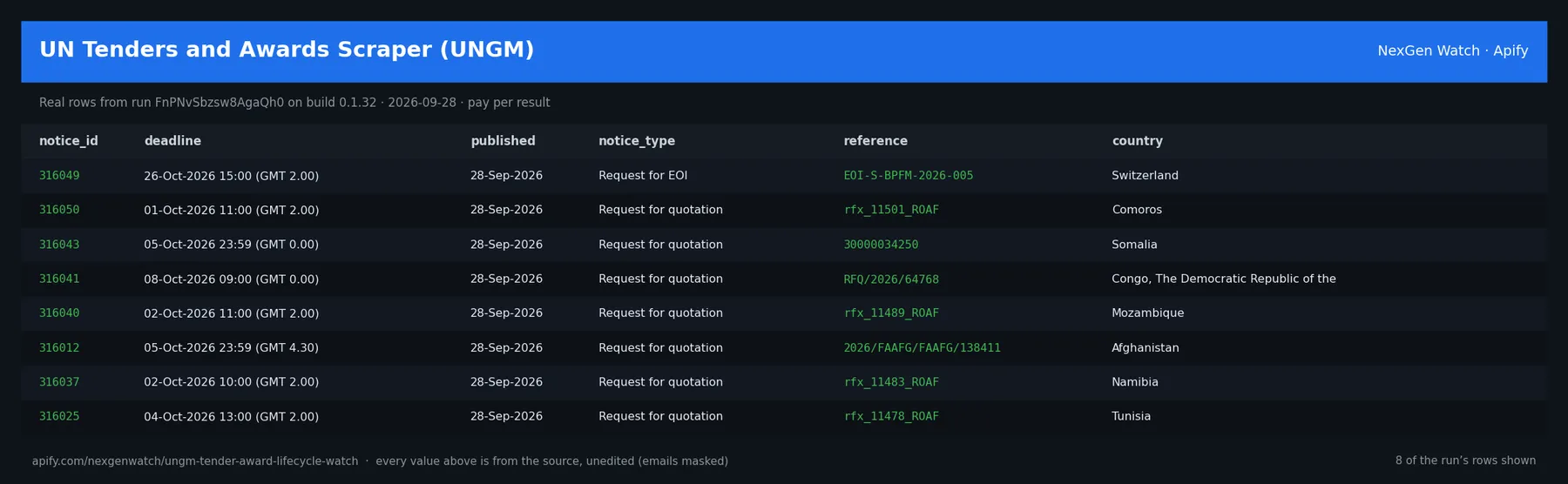1568x484 pixels.
Task: Open notice ID 316041
Action: click(x=59, y=279)
